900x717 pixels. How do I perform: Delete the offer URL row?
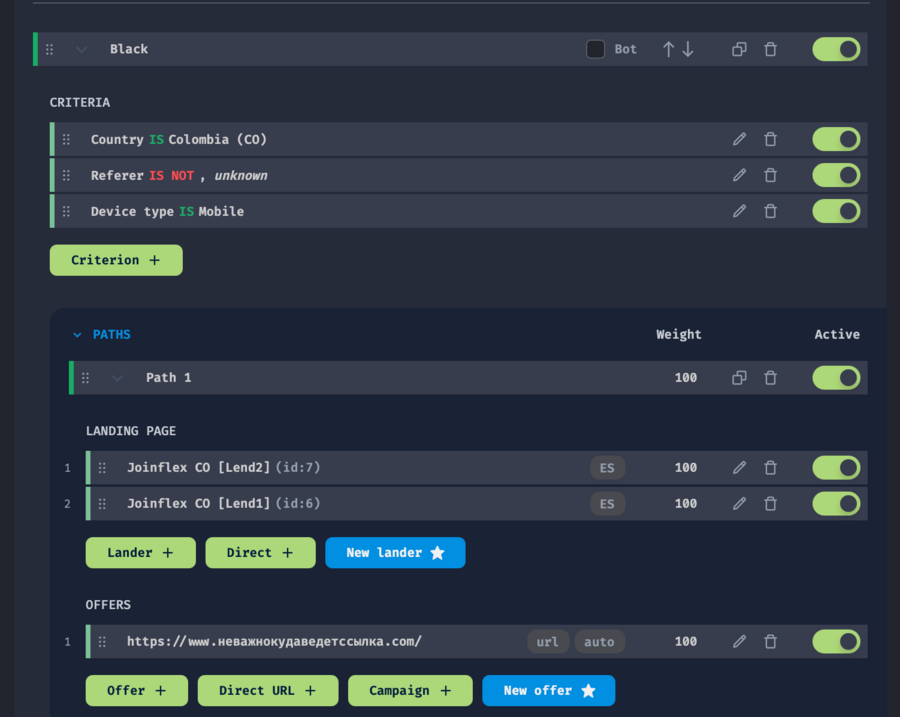(770, 641)
